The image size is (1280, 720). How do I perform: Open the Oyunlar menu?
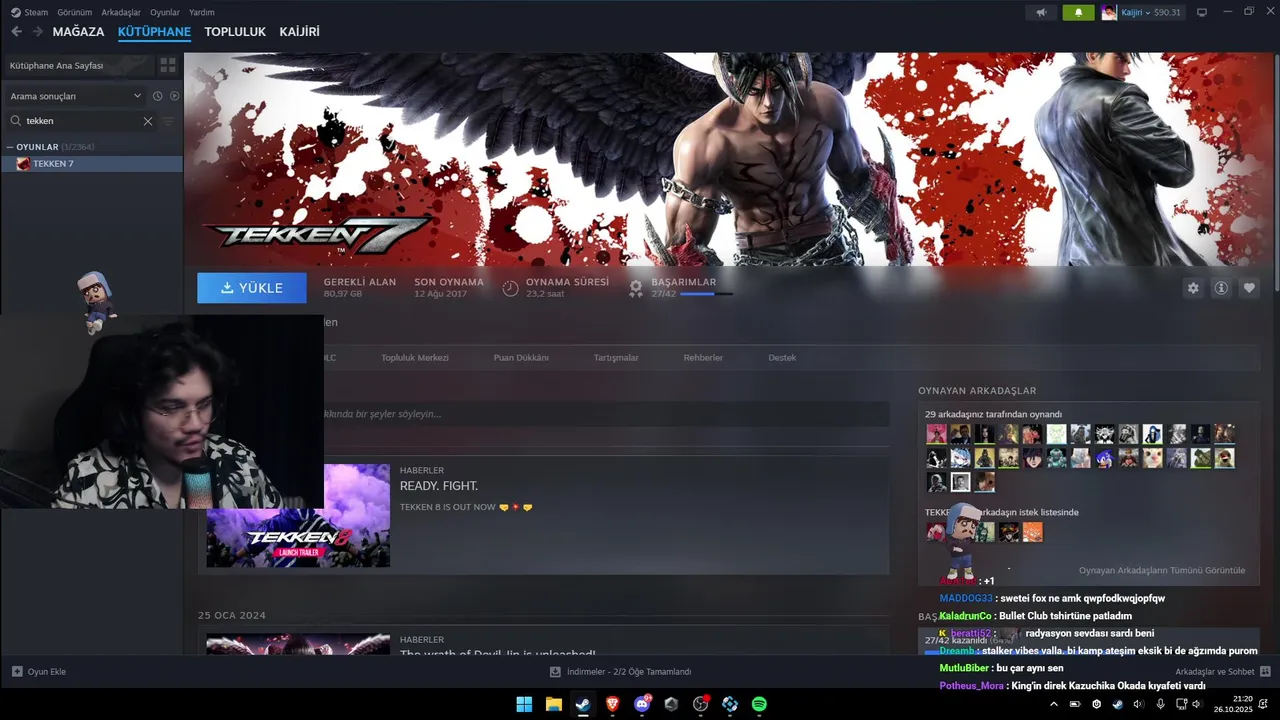pos(165,12)
